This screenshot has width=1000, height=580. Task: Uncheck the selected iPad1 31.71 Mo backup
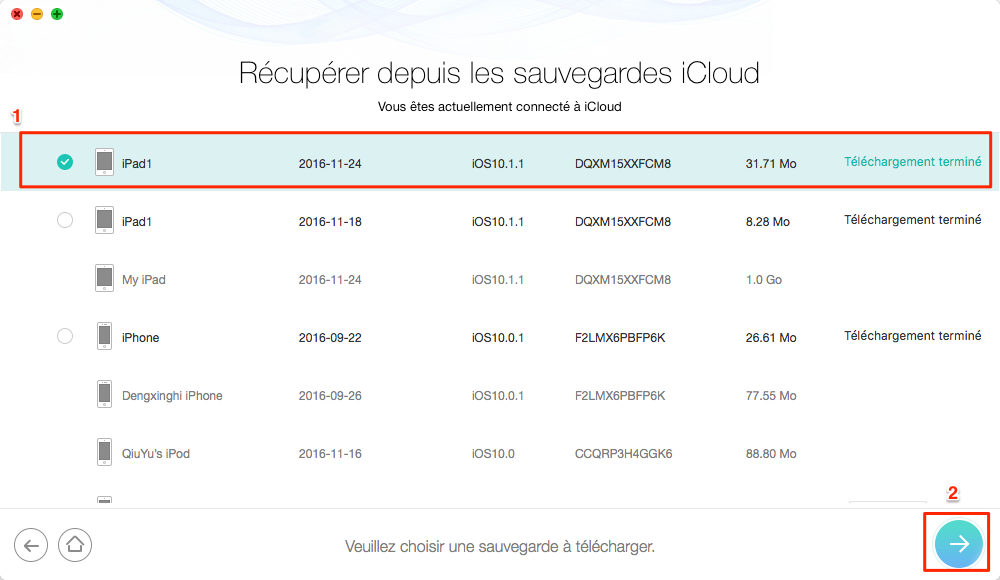(64, 162)
